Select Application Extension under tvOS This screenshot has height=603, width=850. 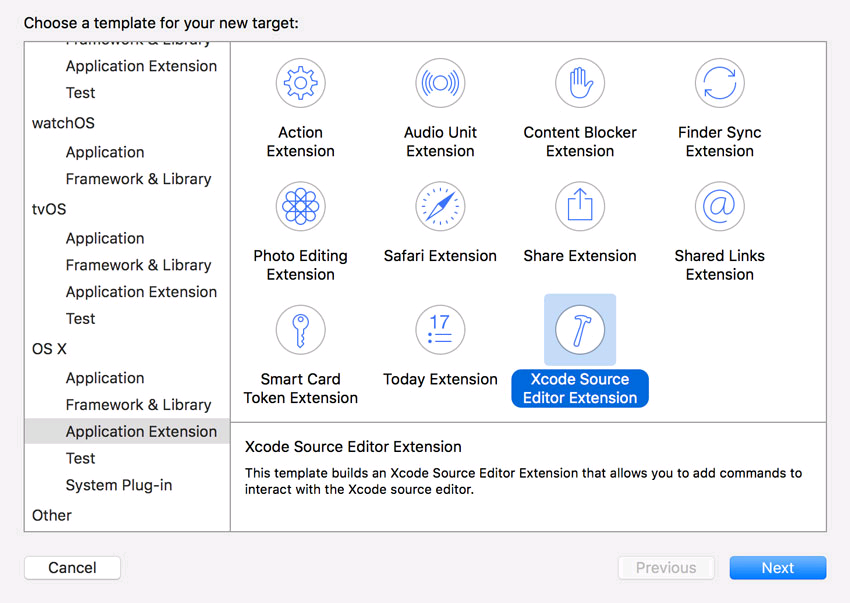pos(141,291)
